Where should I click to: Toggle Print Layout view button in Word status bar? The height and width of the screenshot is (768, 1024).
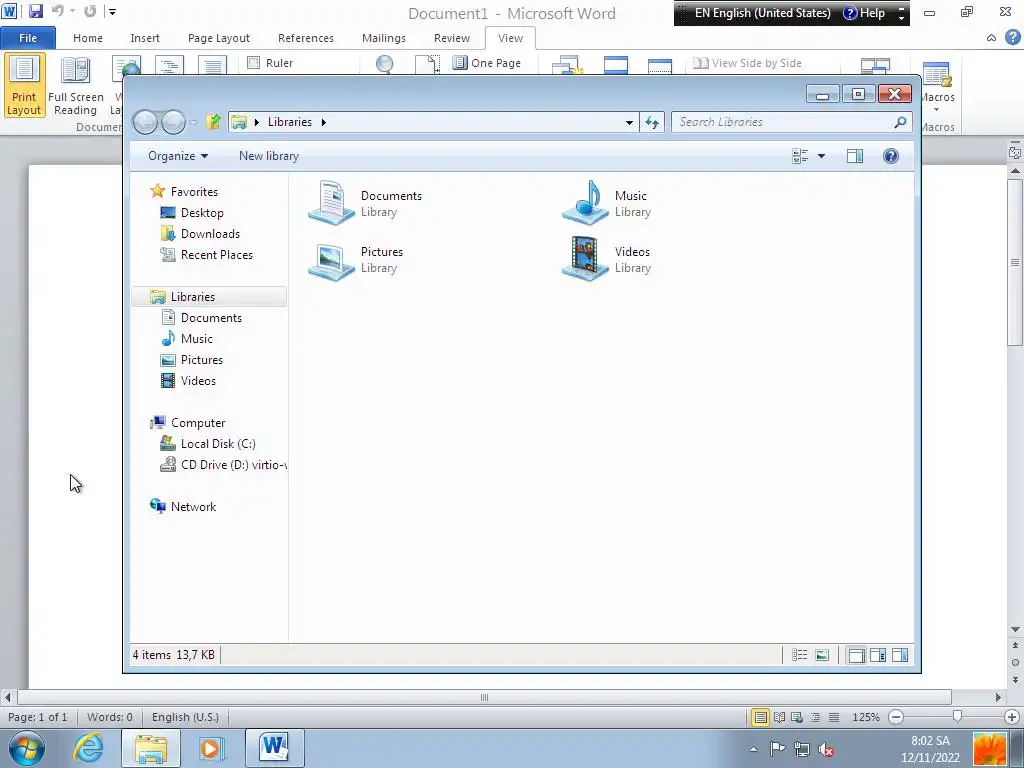[x=760, y=717]
